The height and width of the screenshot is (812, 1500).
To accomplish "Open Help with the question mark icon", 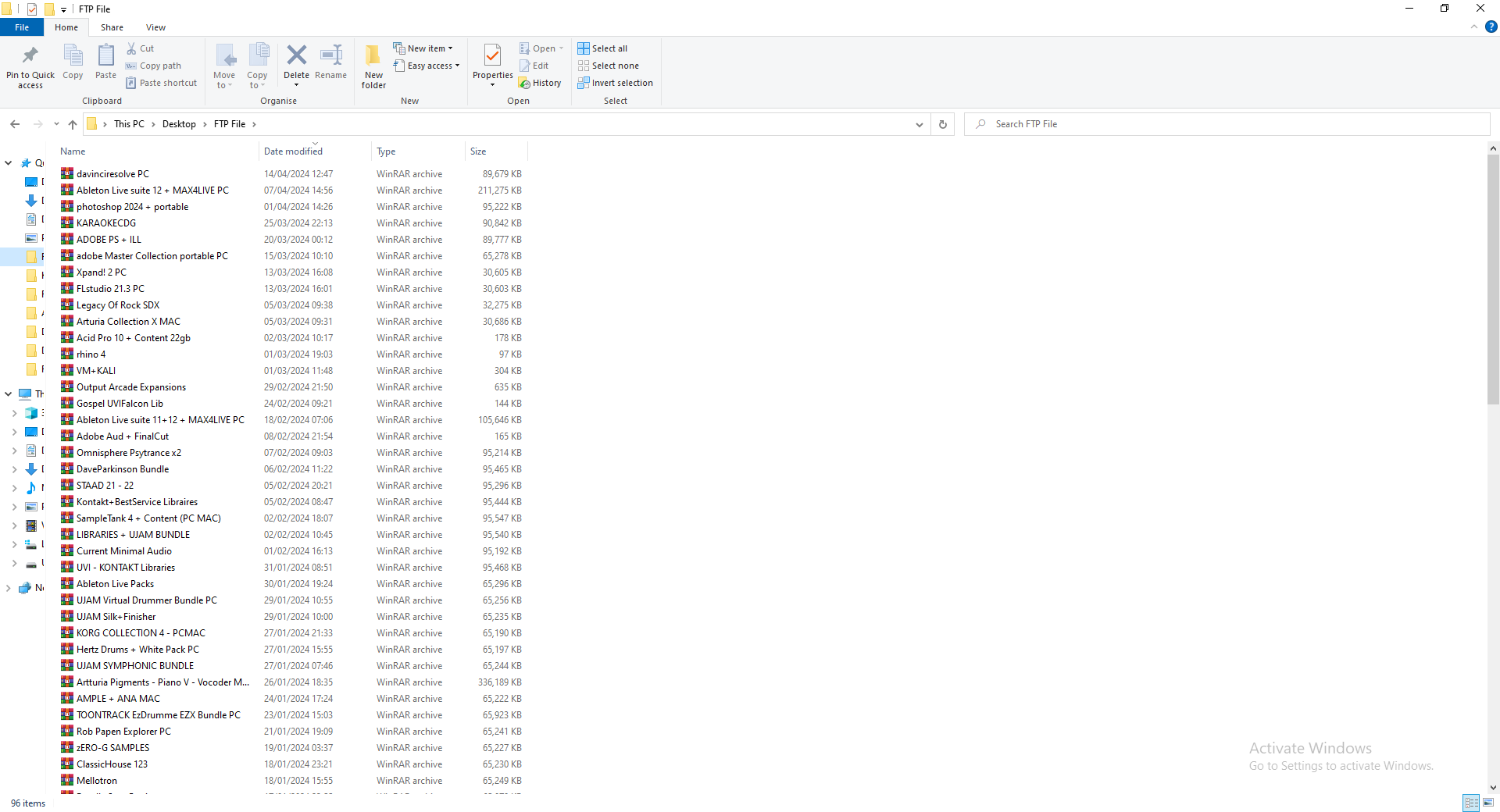I will point(1491,27).
